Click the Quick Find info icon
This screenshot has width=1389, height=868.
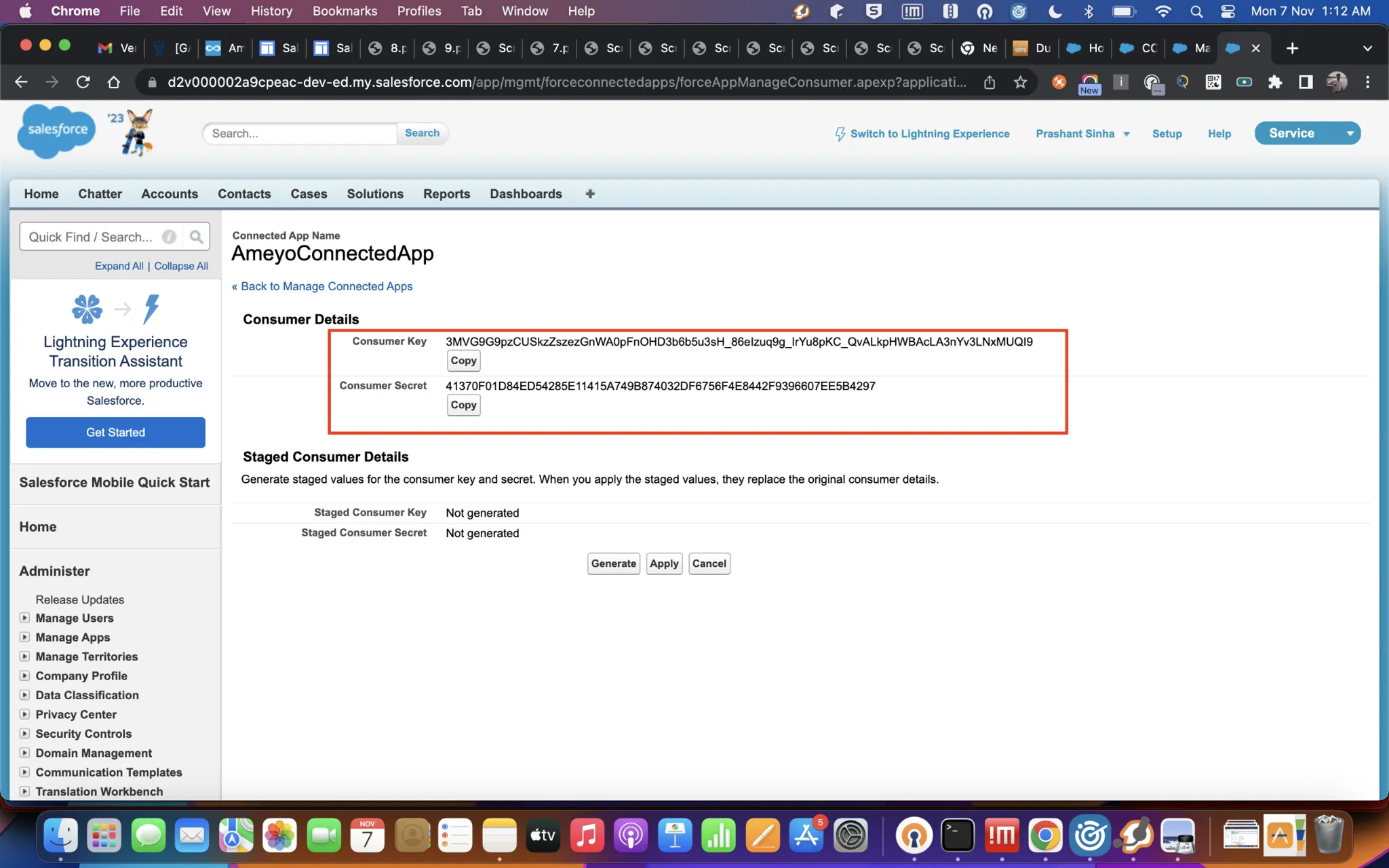pos(169,237)
